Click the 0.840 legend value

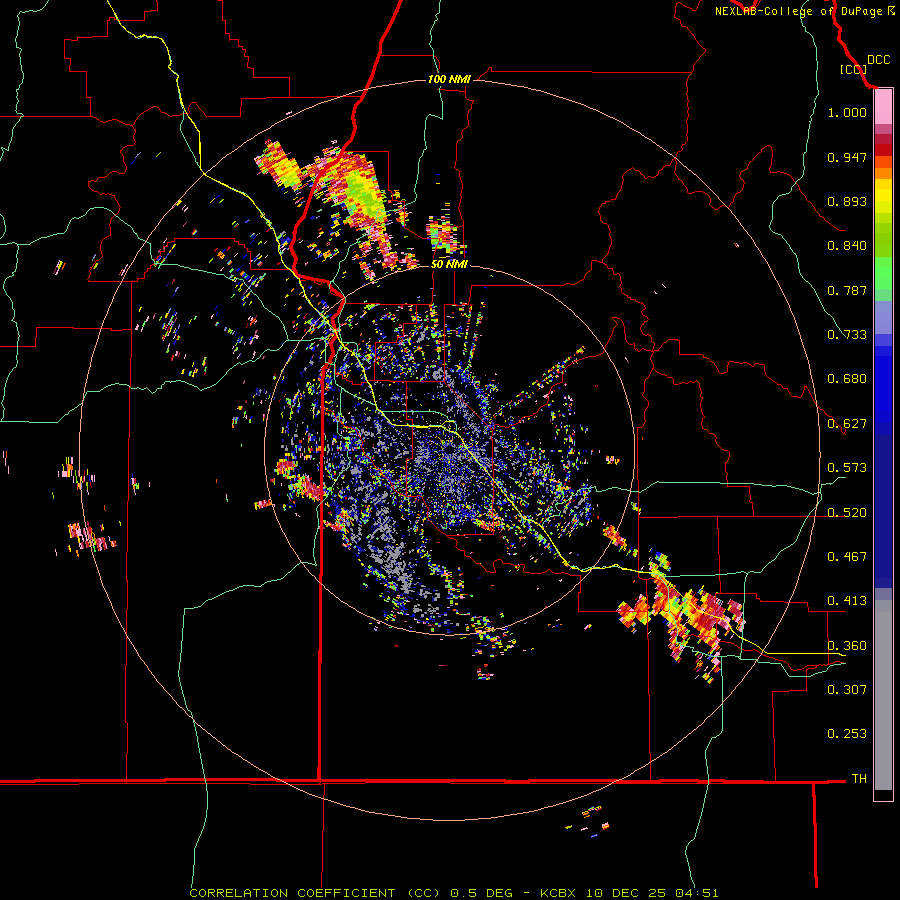pos(847,246)
